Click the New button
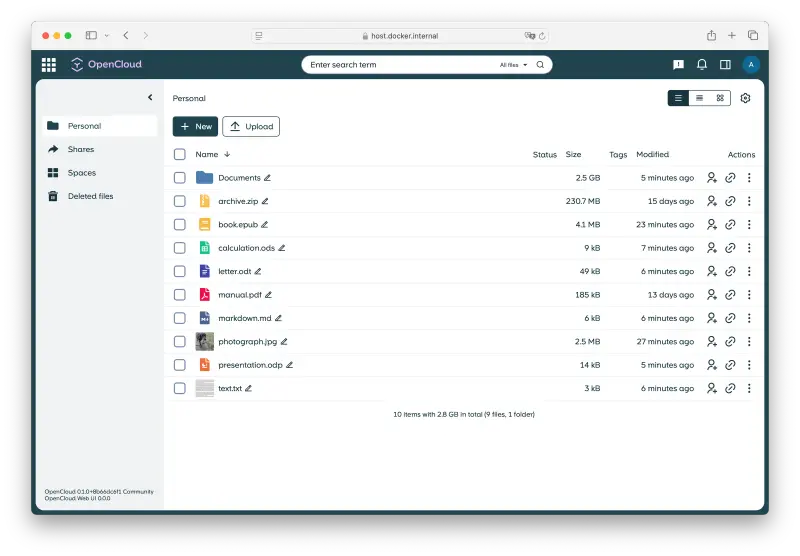This screenshot has width=800, height=556. click(x=195, y=127)
